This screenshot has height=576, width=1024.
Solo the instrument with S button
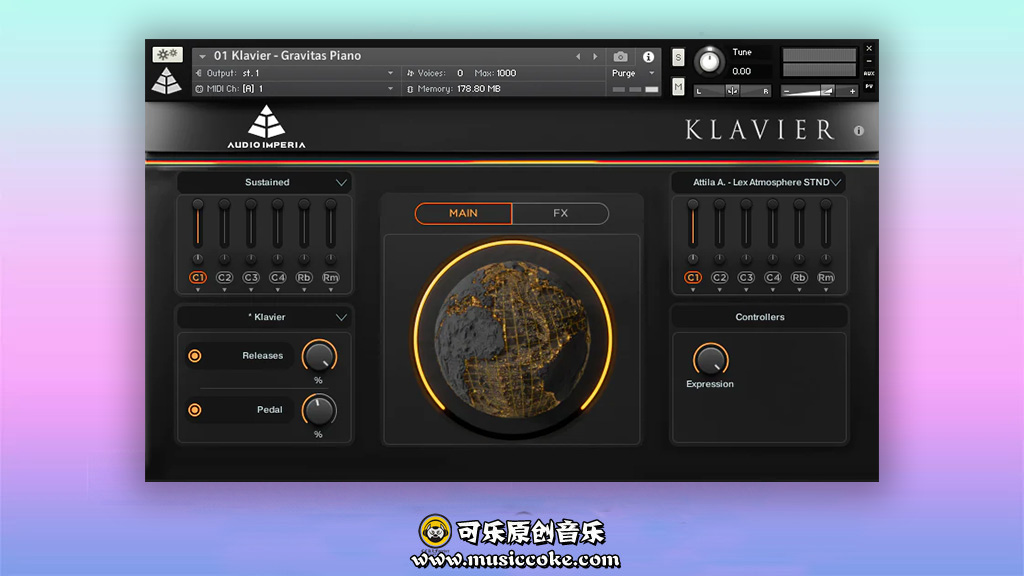678,57
